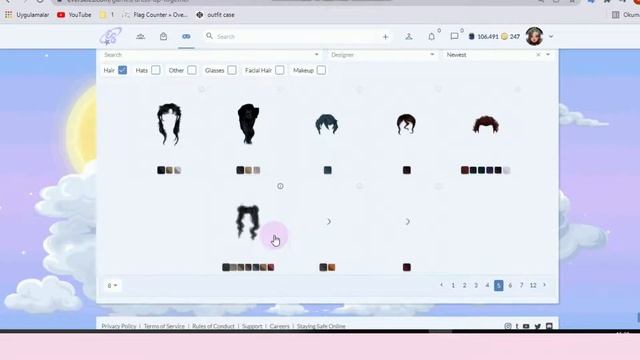Open Privacy Policy link

coord(119,326)
